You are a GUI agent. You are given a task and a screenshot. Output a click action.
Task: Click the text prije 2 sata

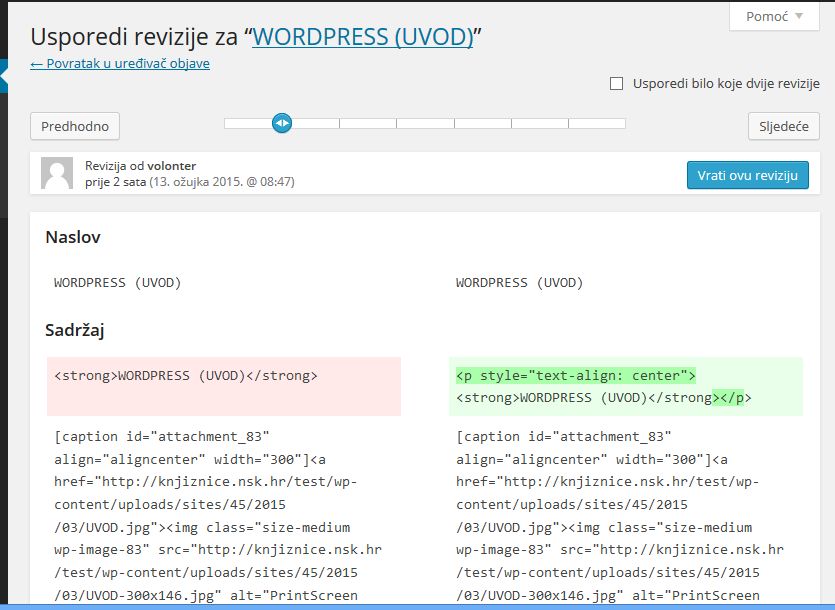115,182
